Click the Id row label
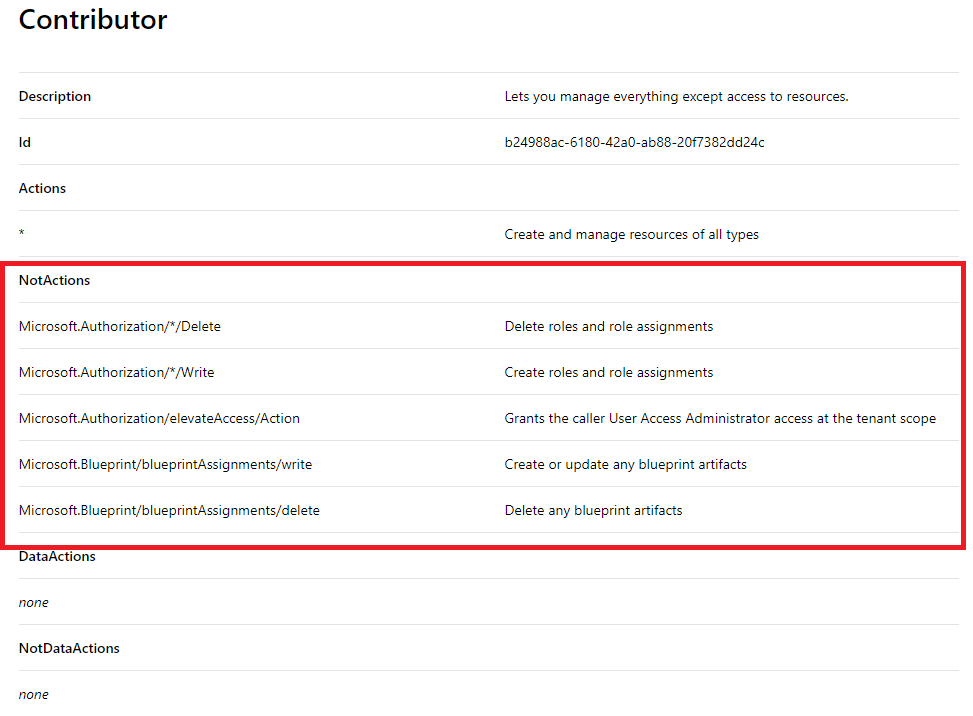 click(25, 142)
